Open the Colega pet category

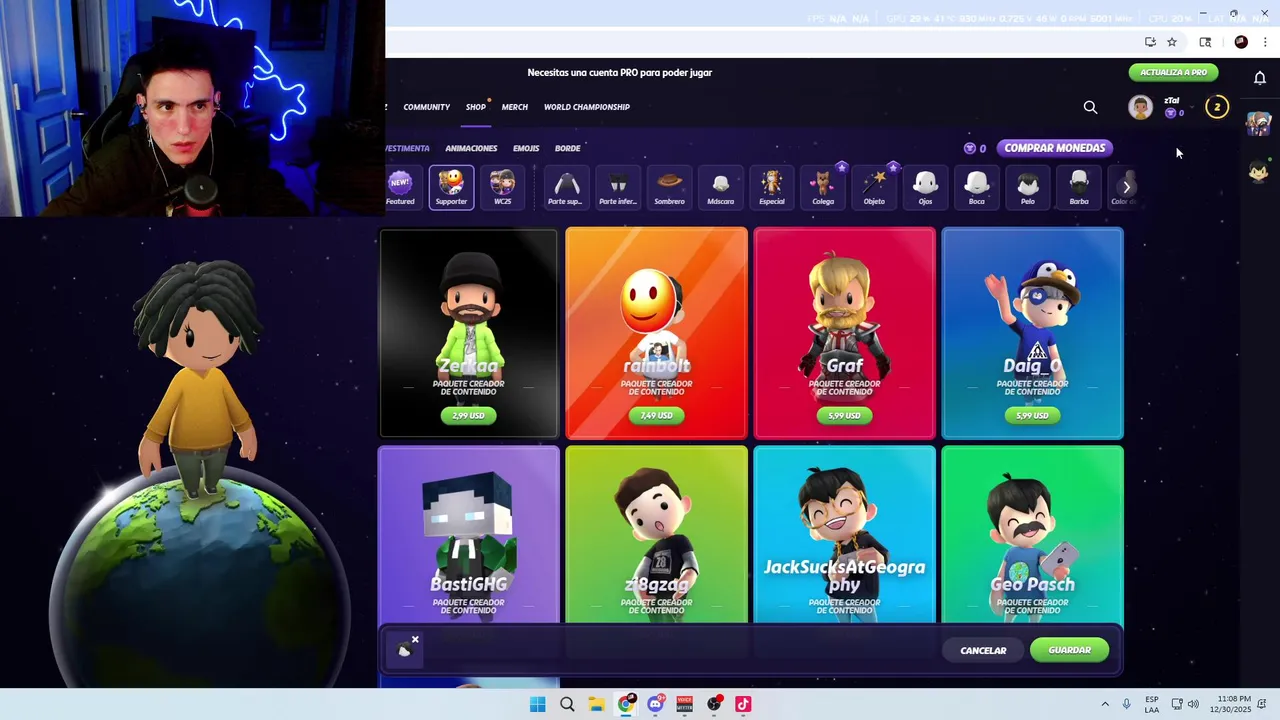(823, 187)
